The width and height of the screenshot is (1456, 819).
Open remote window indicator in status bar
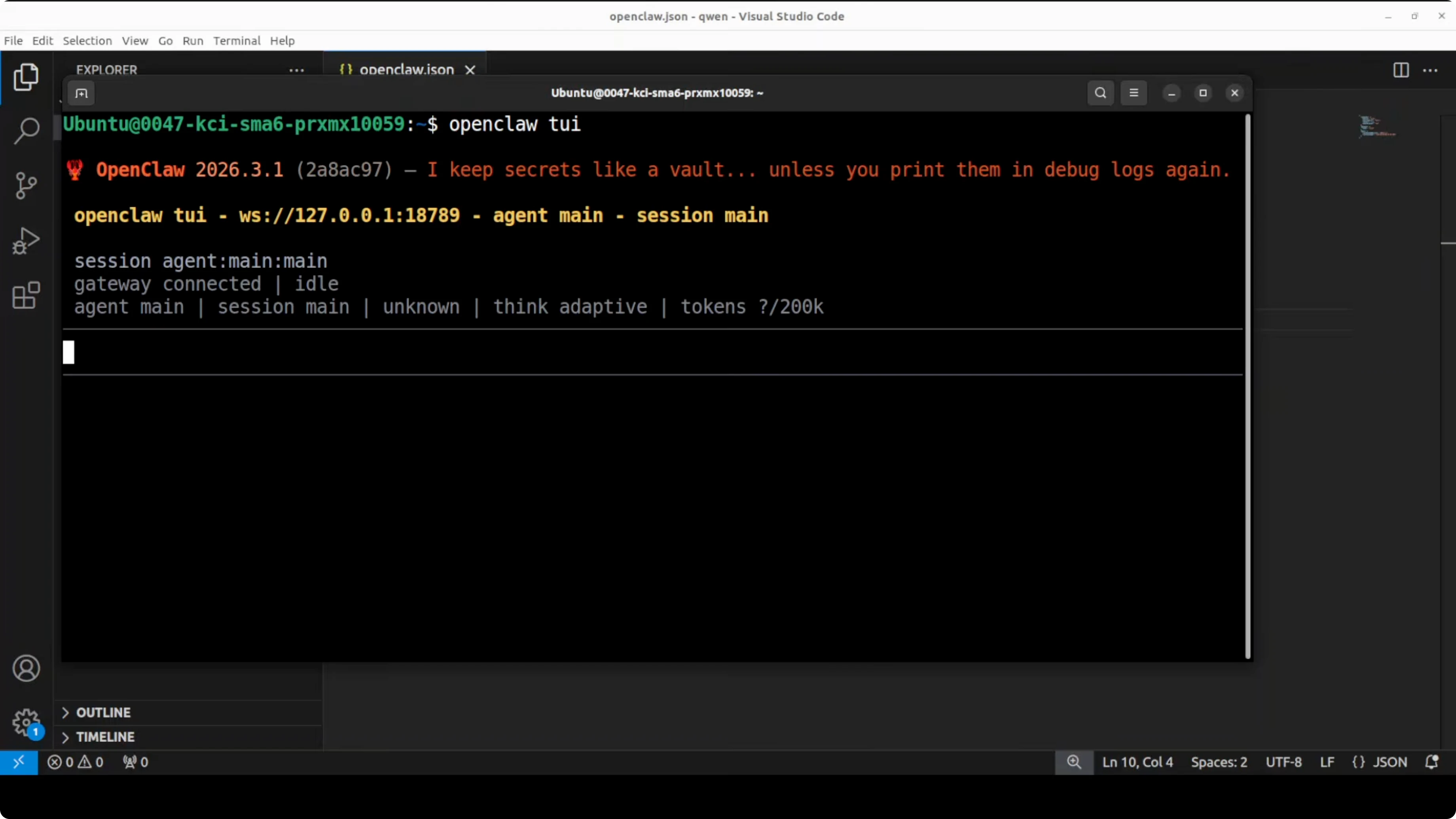point(19,762)
